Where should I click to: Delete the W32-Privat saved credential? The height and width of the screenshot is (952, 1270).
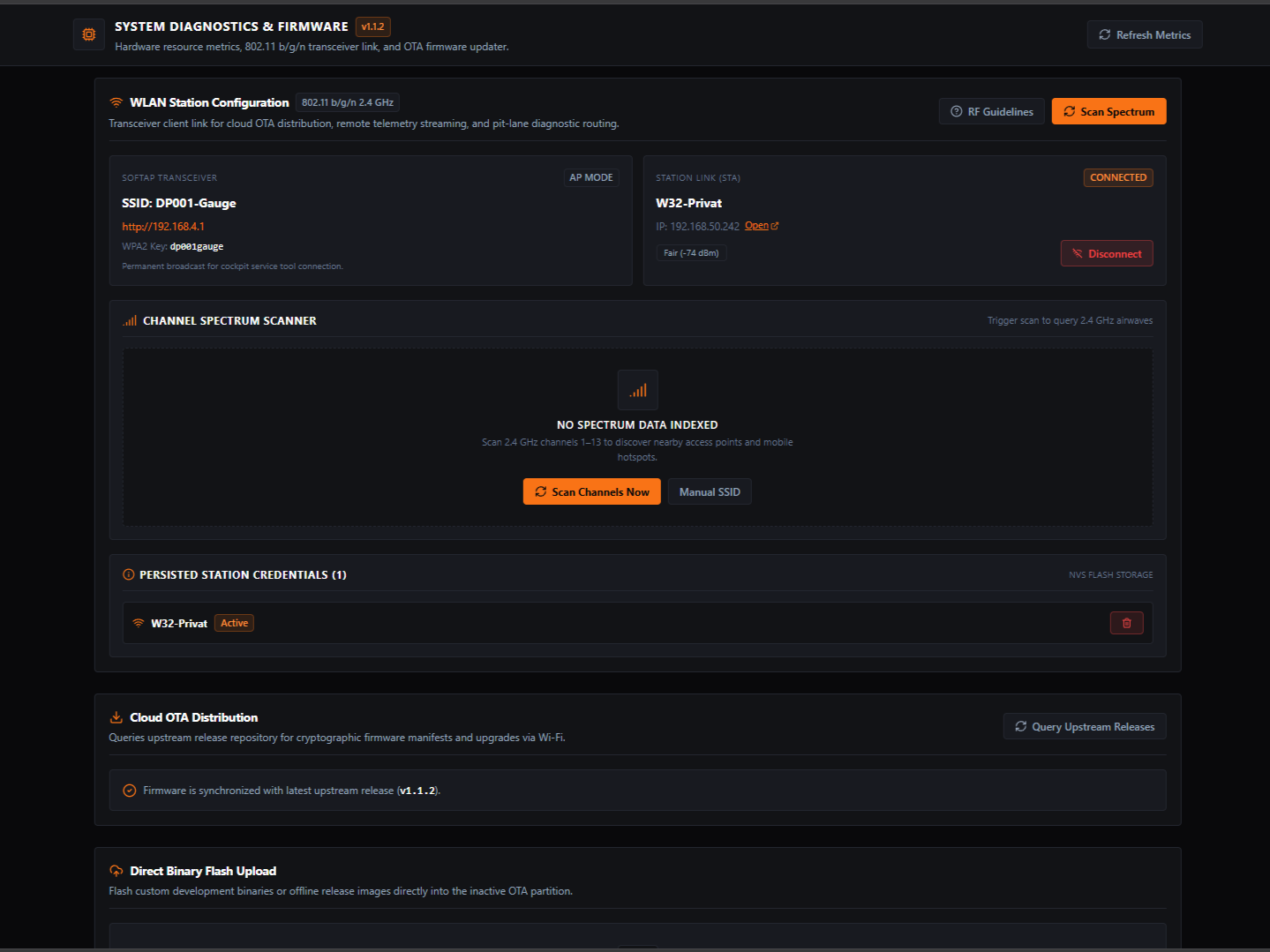(1126, 623)
